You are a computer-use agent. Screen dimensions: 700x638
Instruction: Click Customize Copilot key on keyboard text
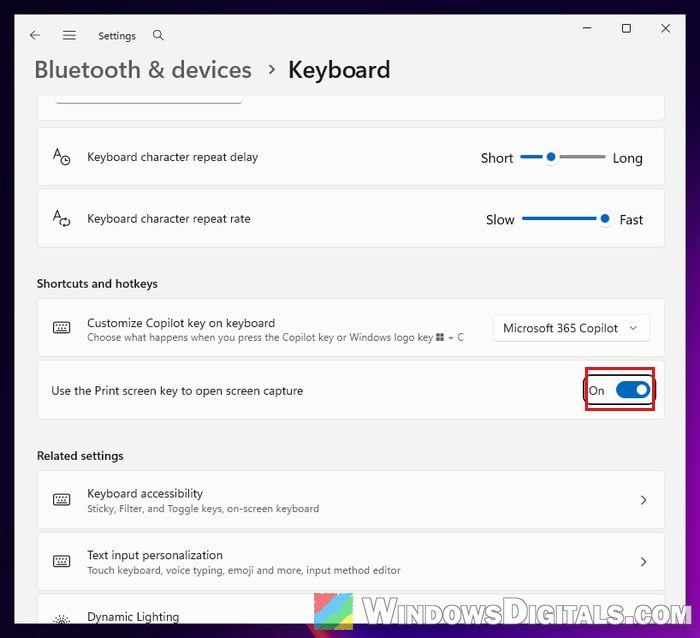click(181, 323)
